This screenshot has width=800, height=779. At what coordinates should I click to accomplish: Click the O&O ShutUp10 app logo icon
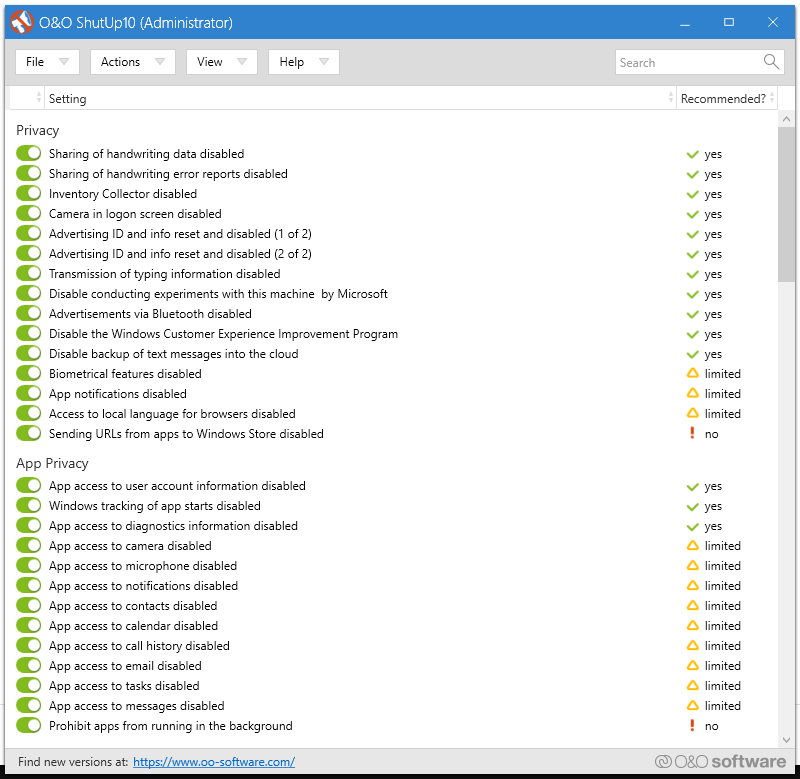point(21,22)
